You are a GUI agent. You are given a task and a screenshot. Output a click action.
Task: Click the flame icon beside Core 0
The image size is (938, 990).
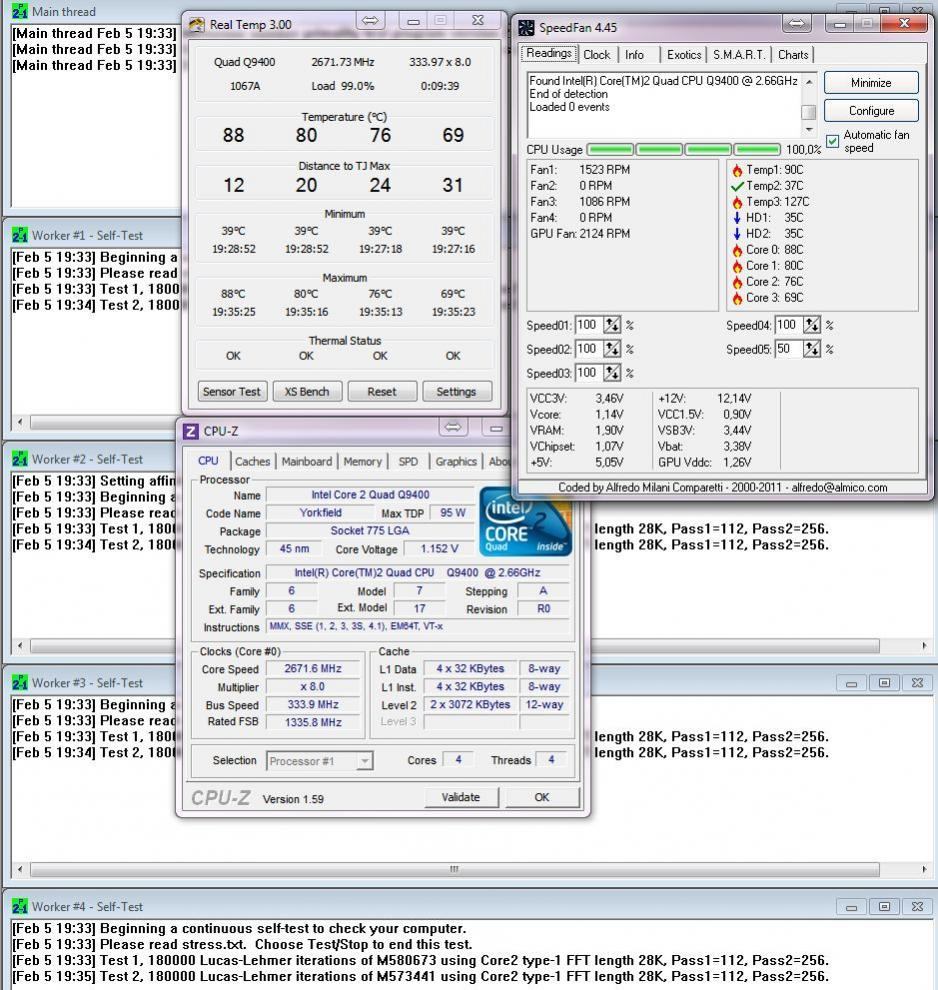pos(737,250)
